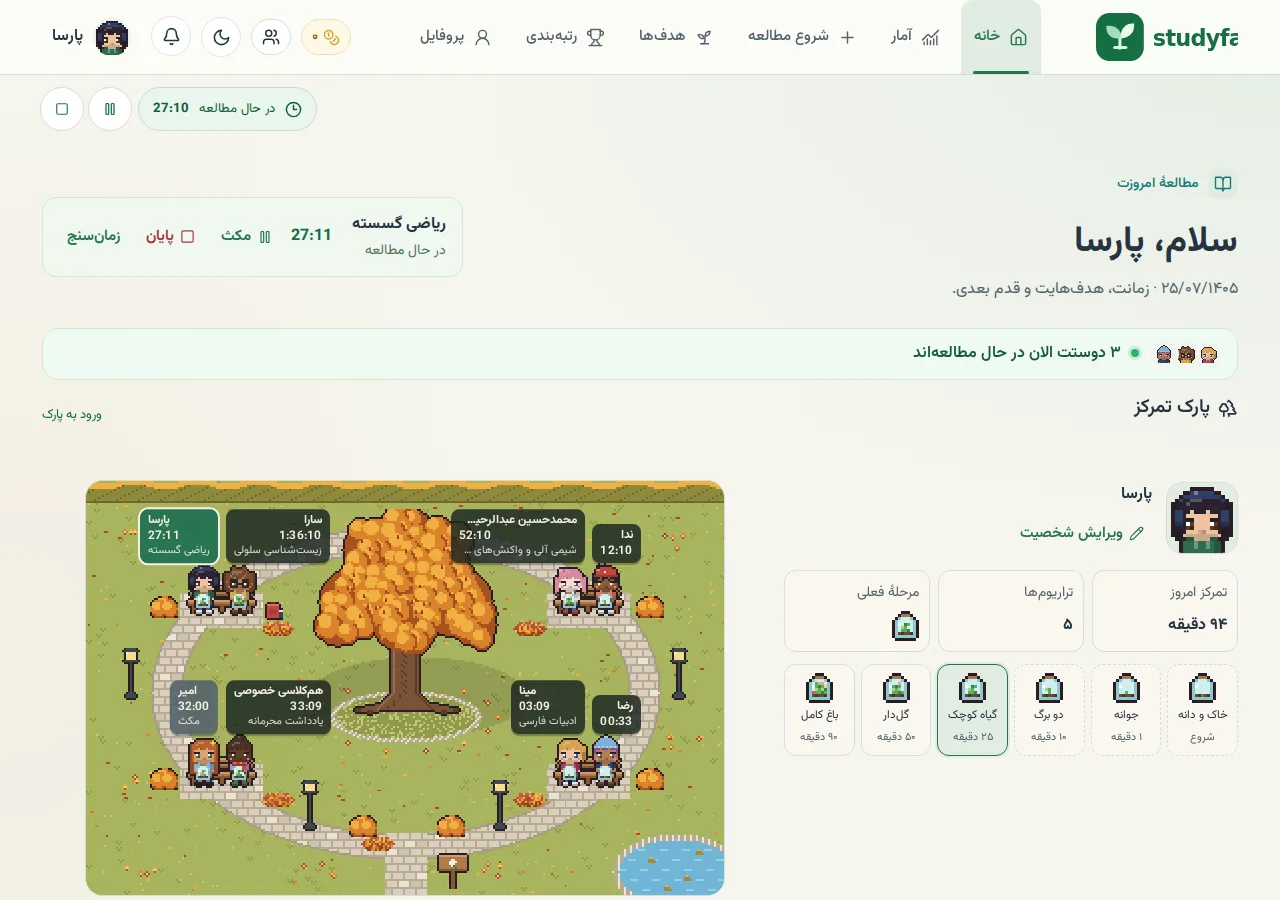Click ورود به پارک link
This screenshot has height=900, width=1280.
tap(72, 414)
